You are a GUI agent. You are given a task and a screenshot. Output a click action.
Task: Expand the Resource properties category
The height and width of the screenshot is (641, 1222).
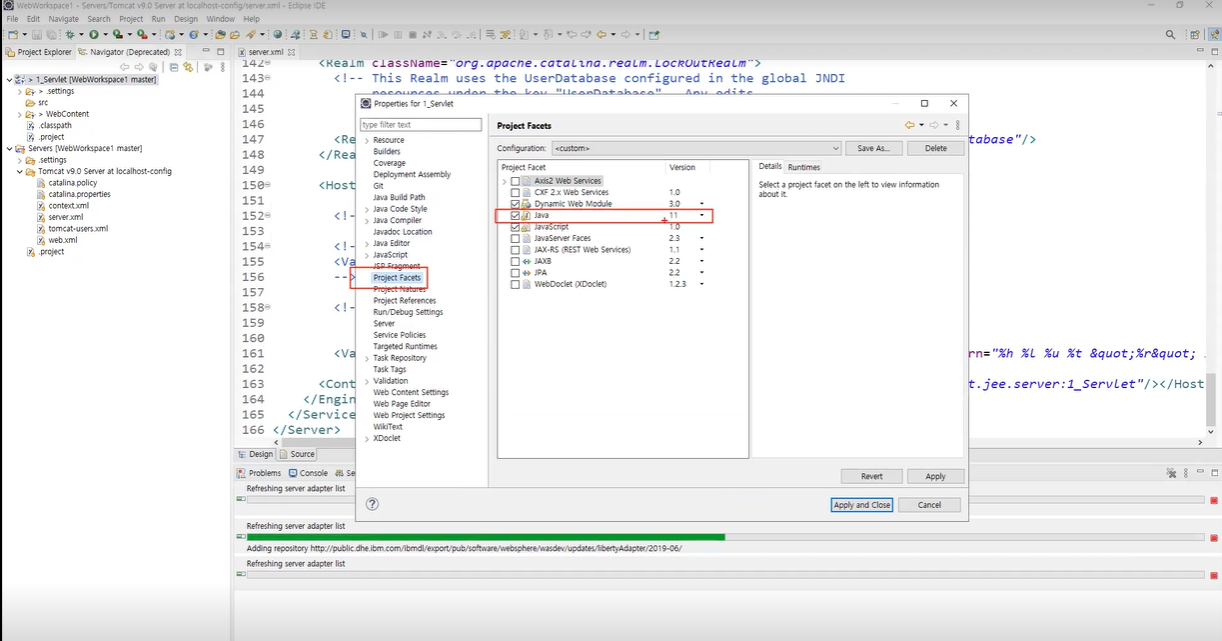(367, 141)
